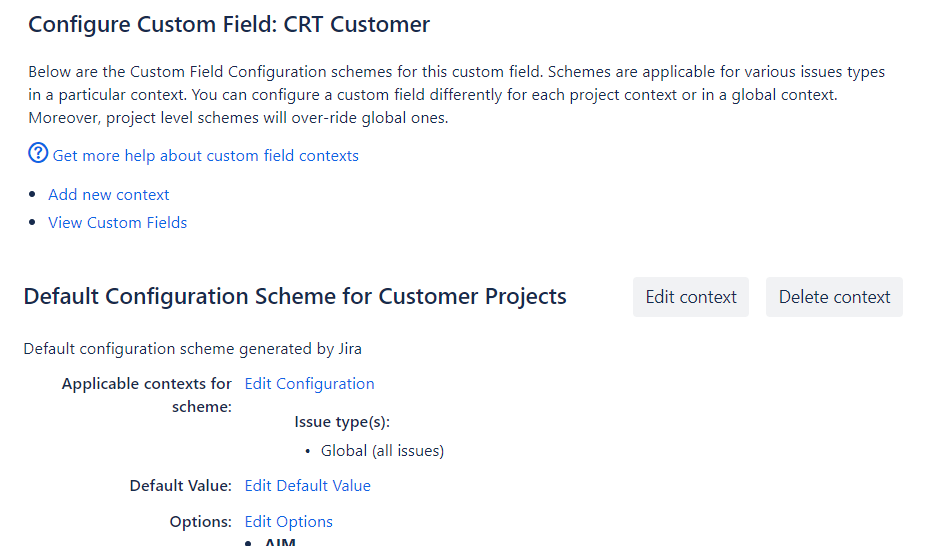Select the 'Global (all issues)' list item
The image size is (947, 546).
pyautogui.click(x=382, y=451)
